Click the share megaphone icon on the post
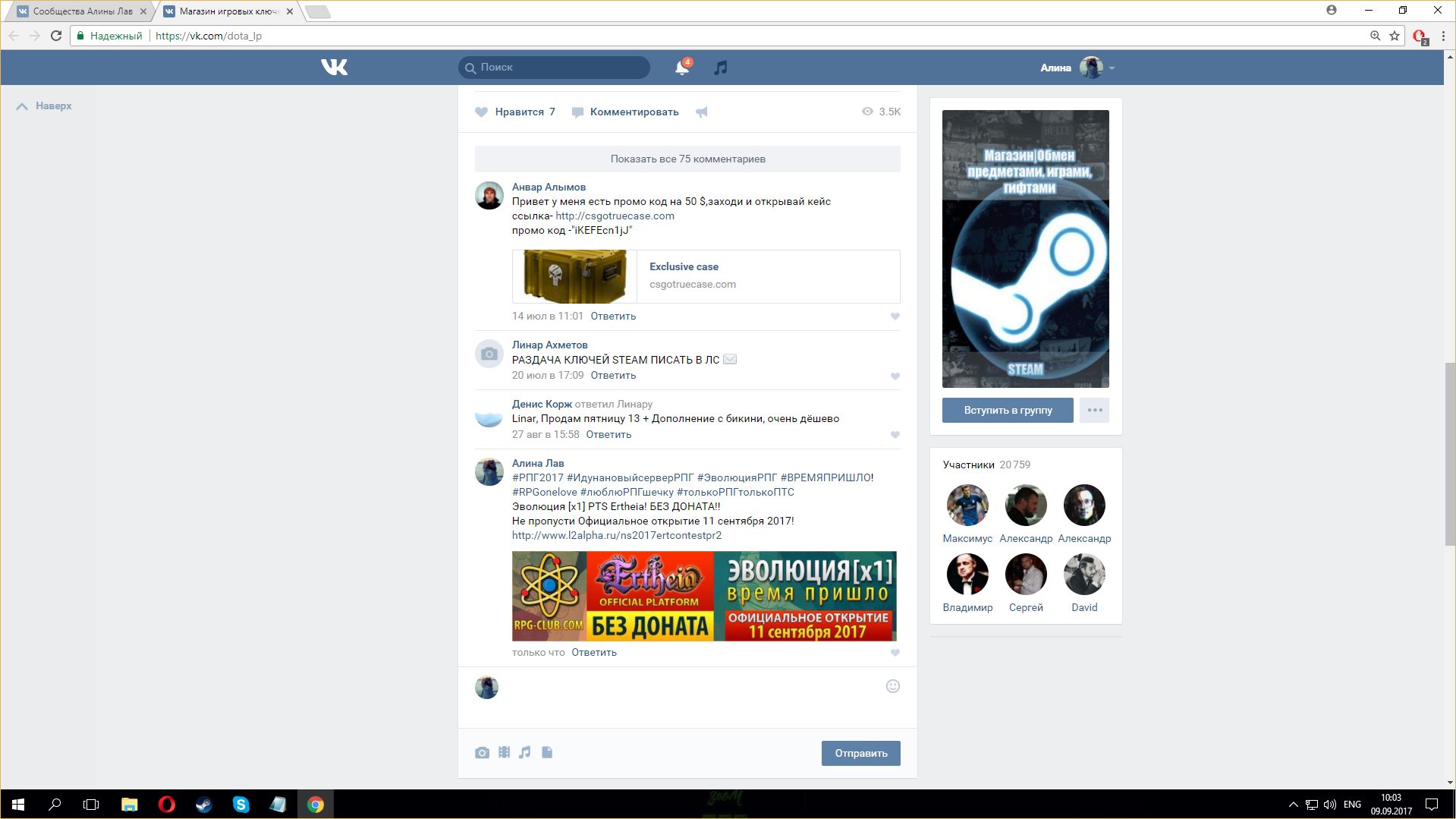This screenshot has height=819, width=1456. 702,112
